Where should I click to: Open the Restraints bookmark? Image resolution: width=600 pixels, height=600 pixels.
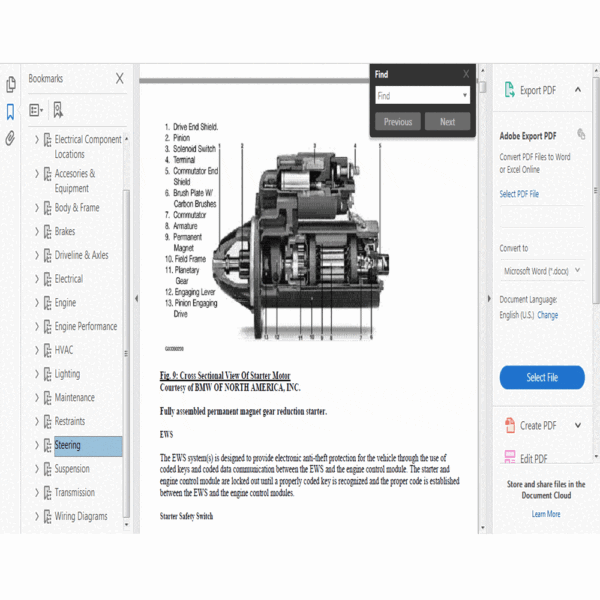point(70,421)
